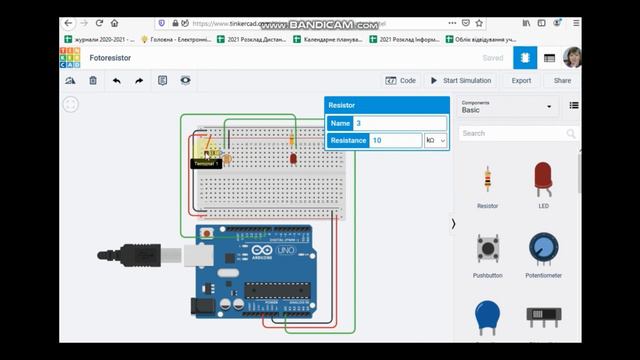Open the Tinkercad logo home
The height and width of the screenshot is (360, 640).
pyautogui.click(x=70, y=58)
